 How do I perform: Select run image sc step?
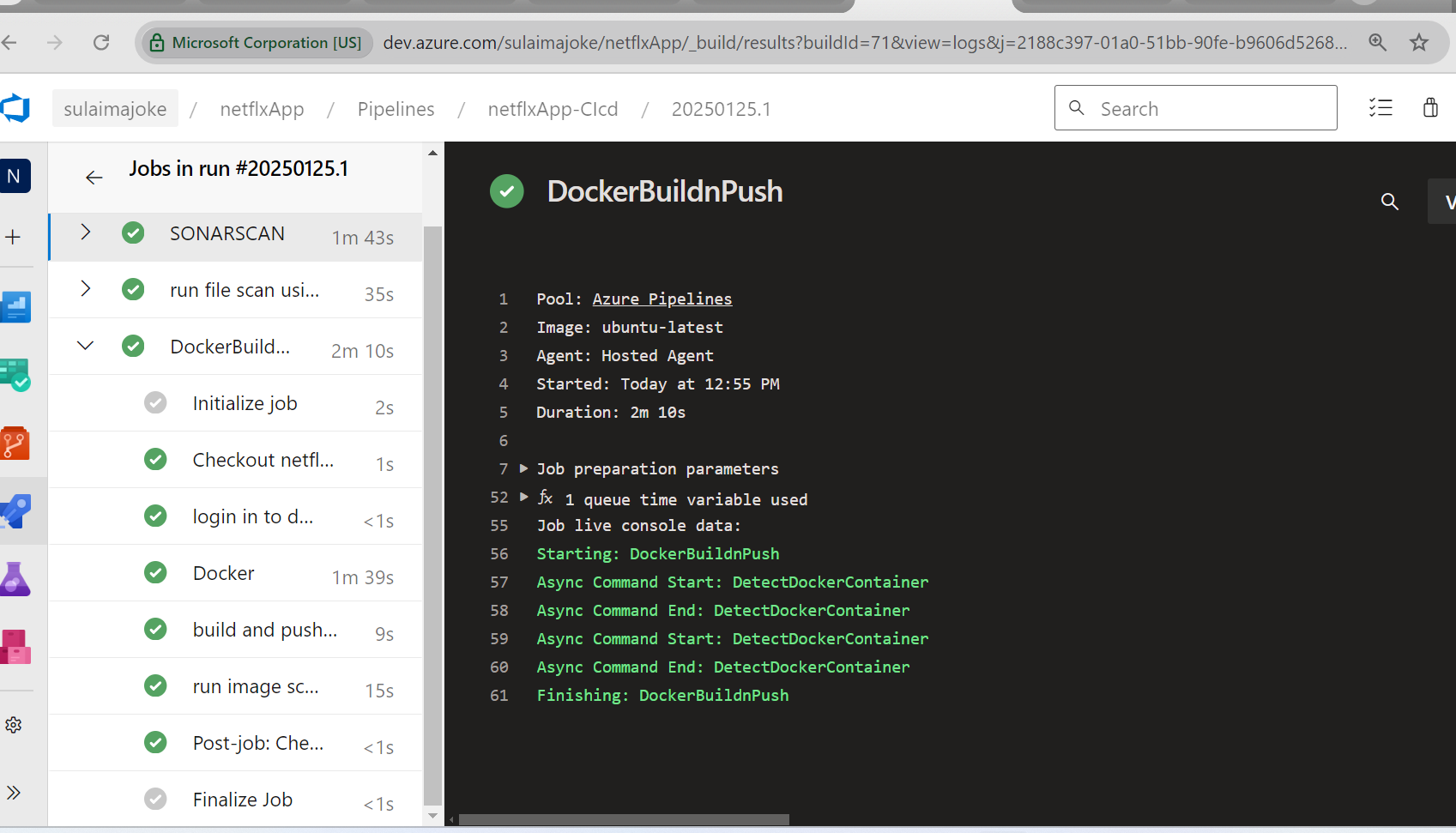[236, 686]
